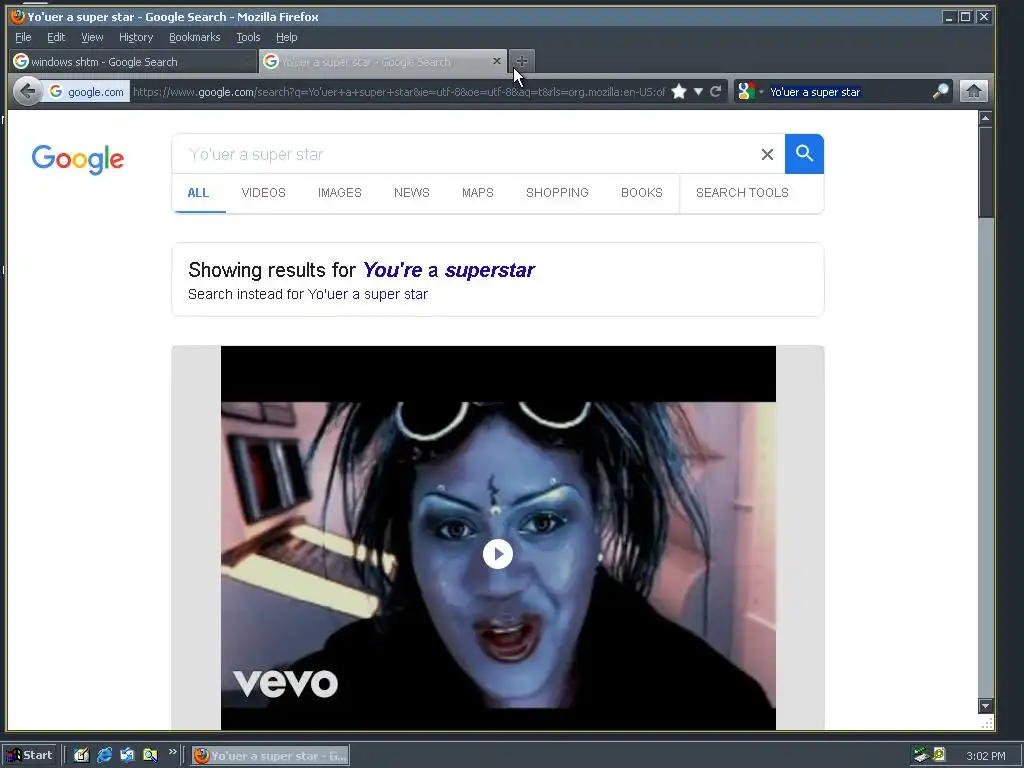Click the scrollbar up arrow
The width and height of the screenshot is (1024, 768).
click(985, 118)
